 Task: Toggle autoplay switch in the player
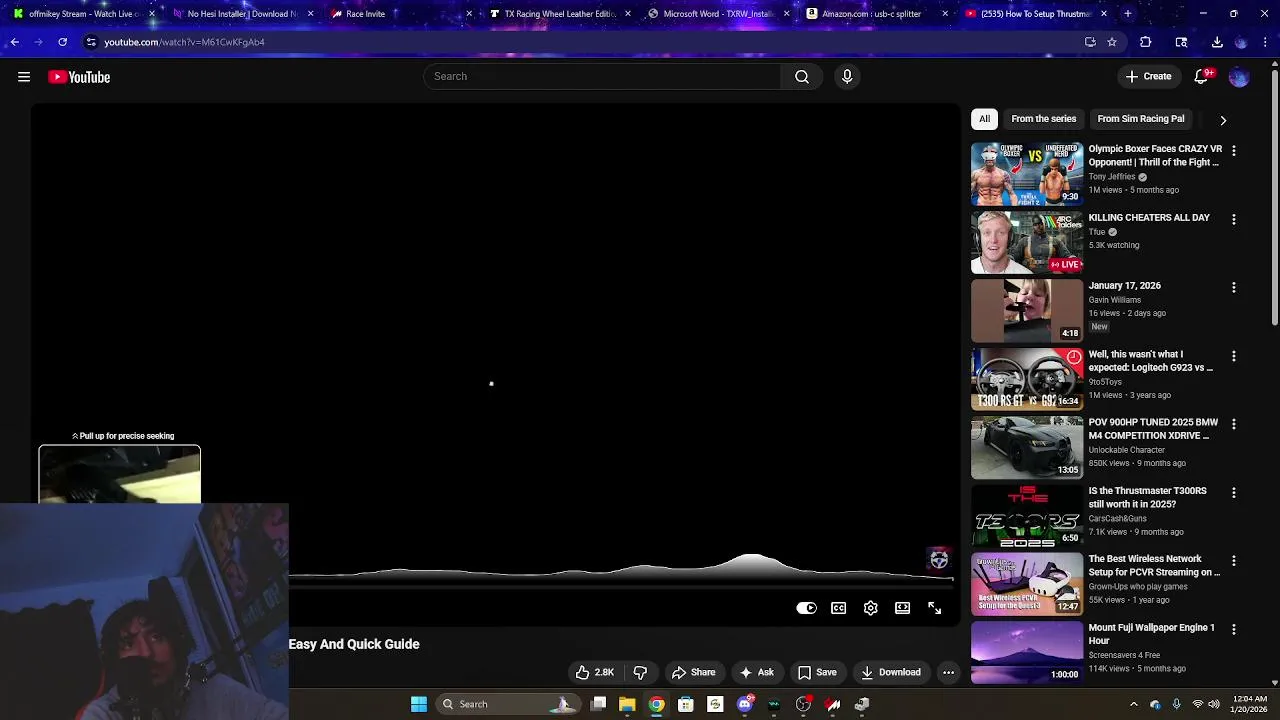806,608
